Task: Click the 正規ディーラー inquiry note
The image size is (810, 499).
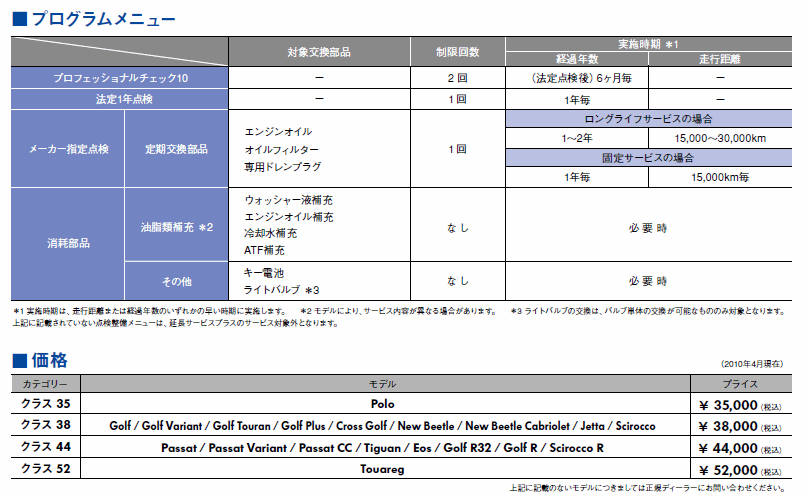Action: click(648, 488)
